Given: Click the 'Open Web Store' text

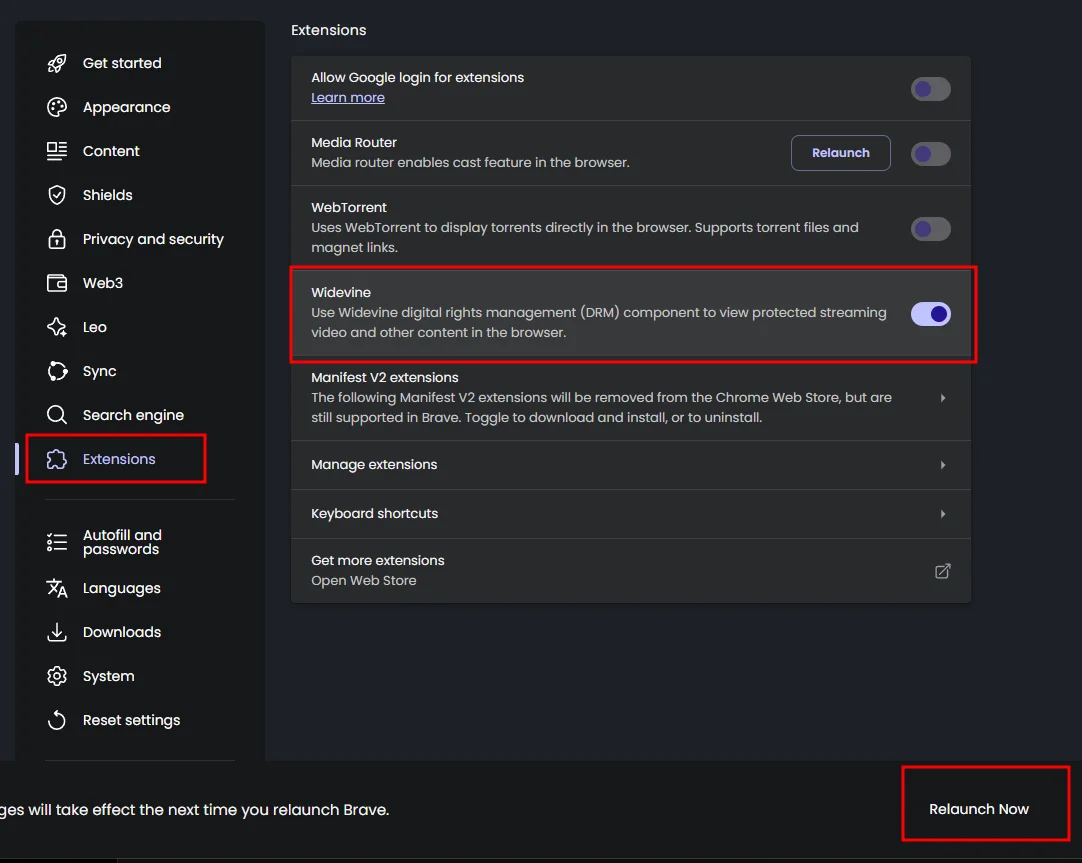Looking at the screenshot, I should click(x=364, y=581).
